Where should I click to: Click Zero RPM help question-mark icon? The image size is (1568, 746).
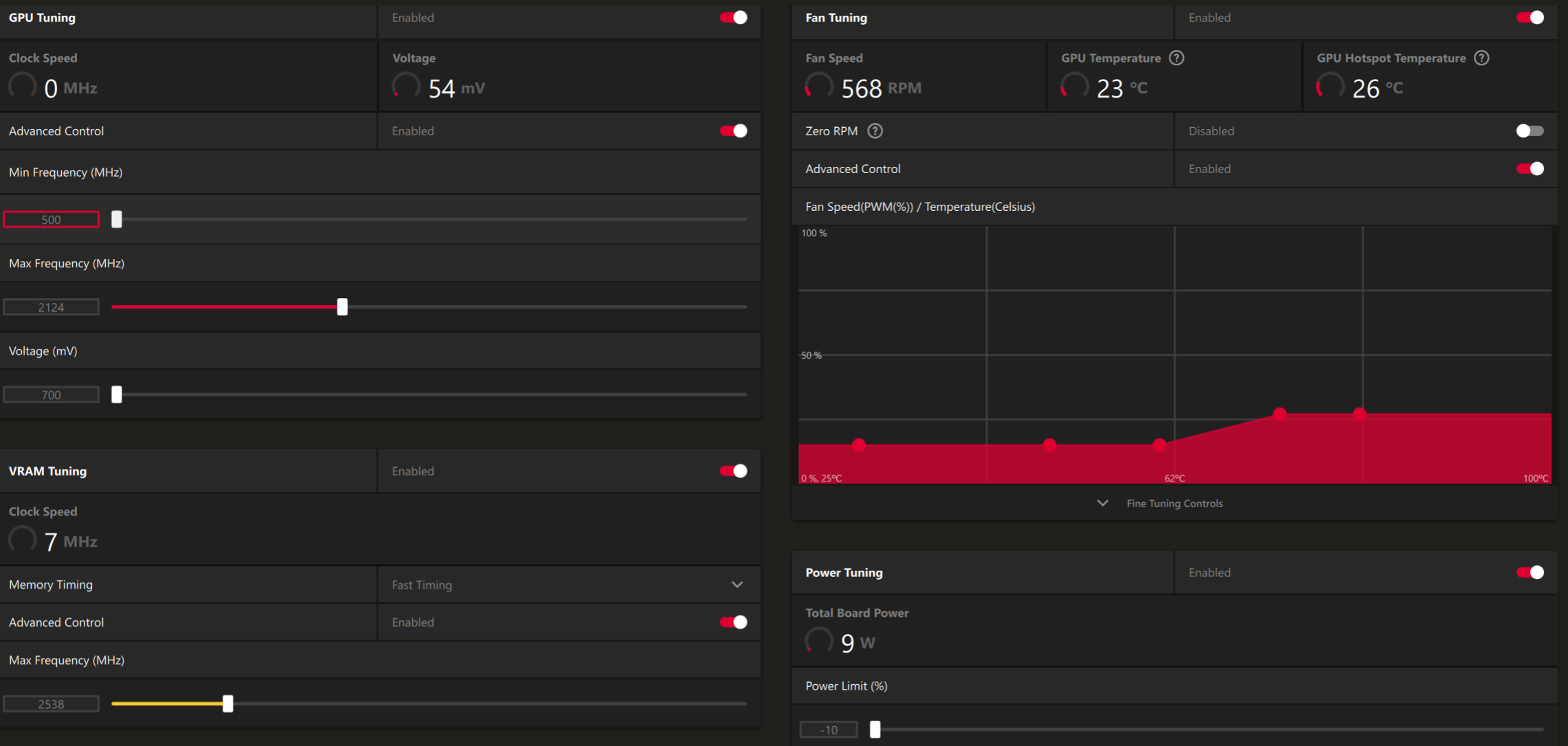tap(875, 131)
